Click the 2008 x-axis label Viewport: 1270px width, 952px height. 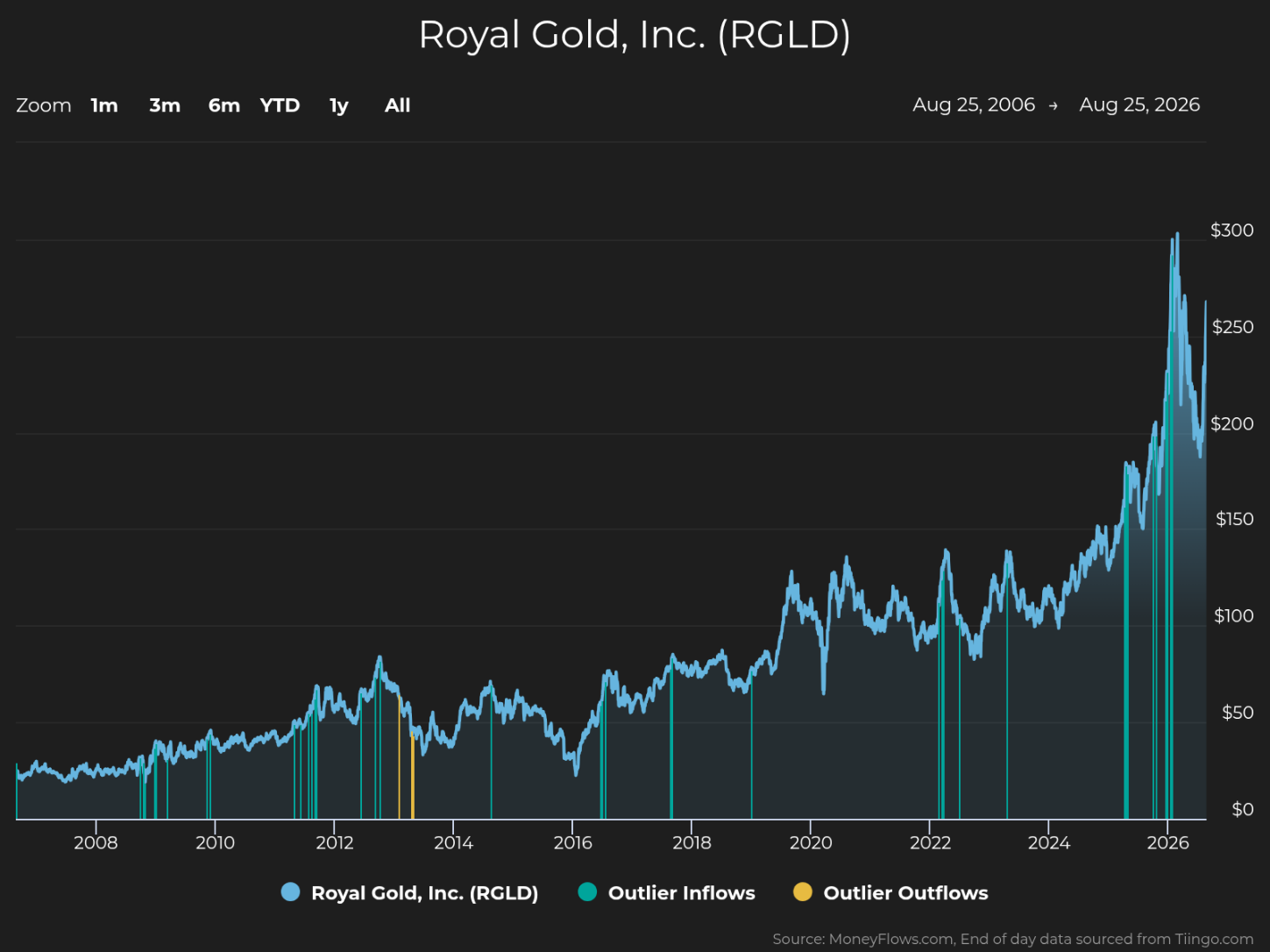click(96, 842)
